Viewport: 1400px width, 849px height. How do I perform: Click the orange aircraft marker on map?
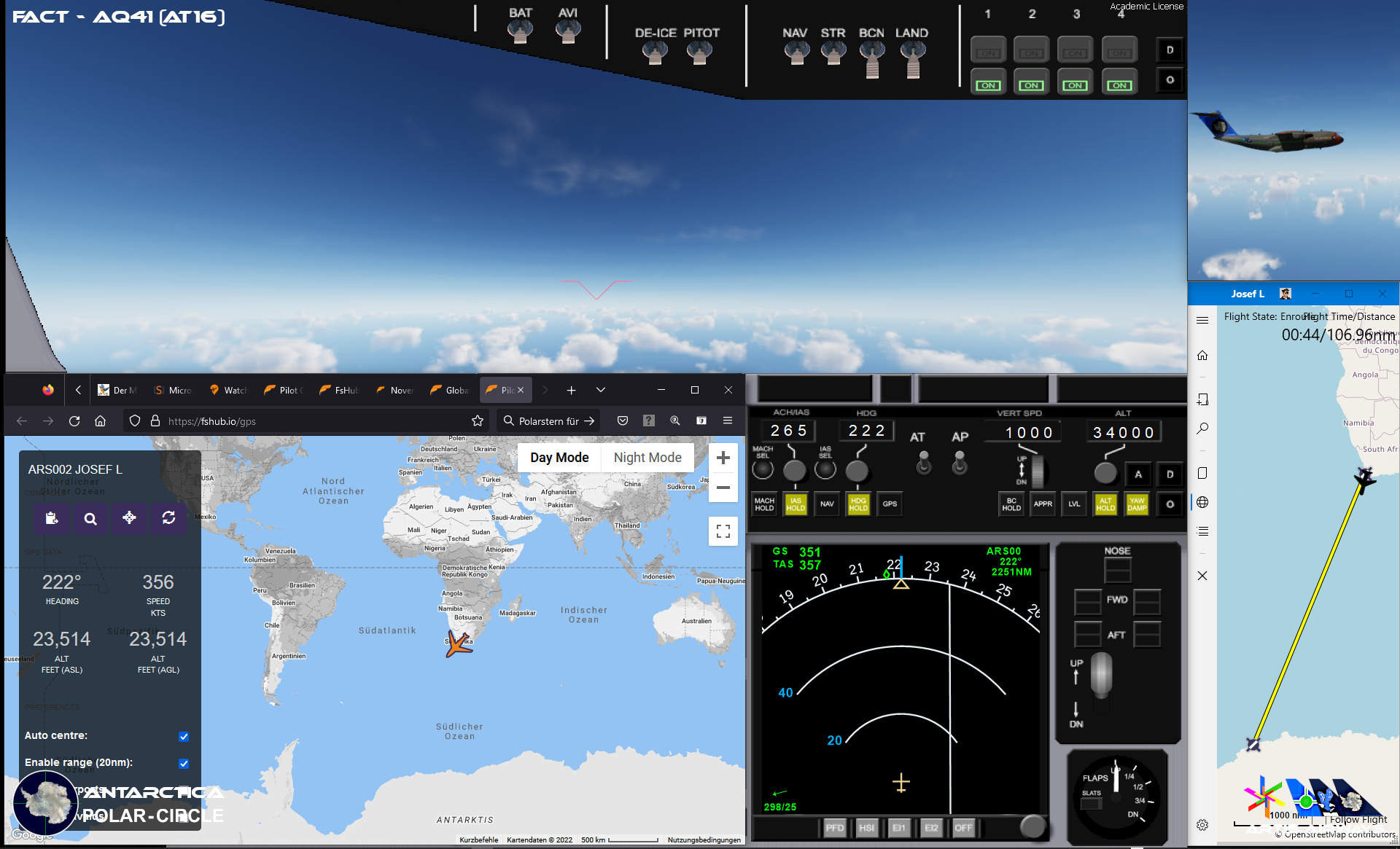coord(459,644)
